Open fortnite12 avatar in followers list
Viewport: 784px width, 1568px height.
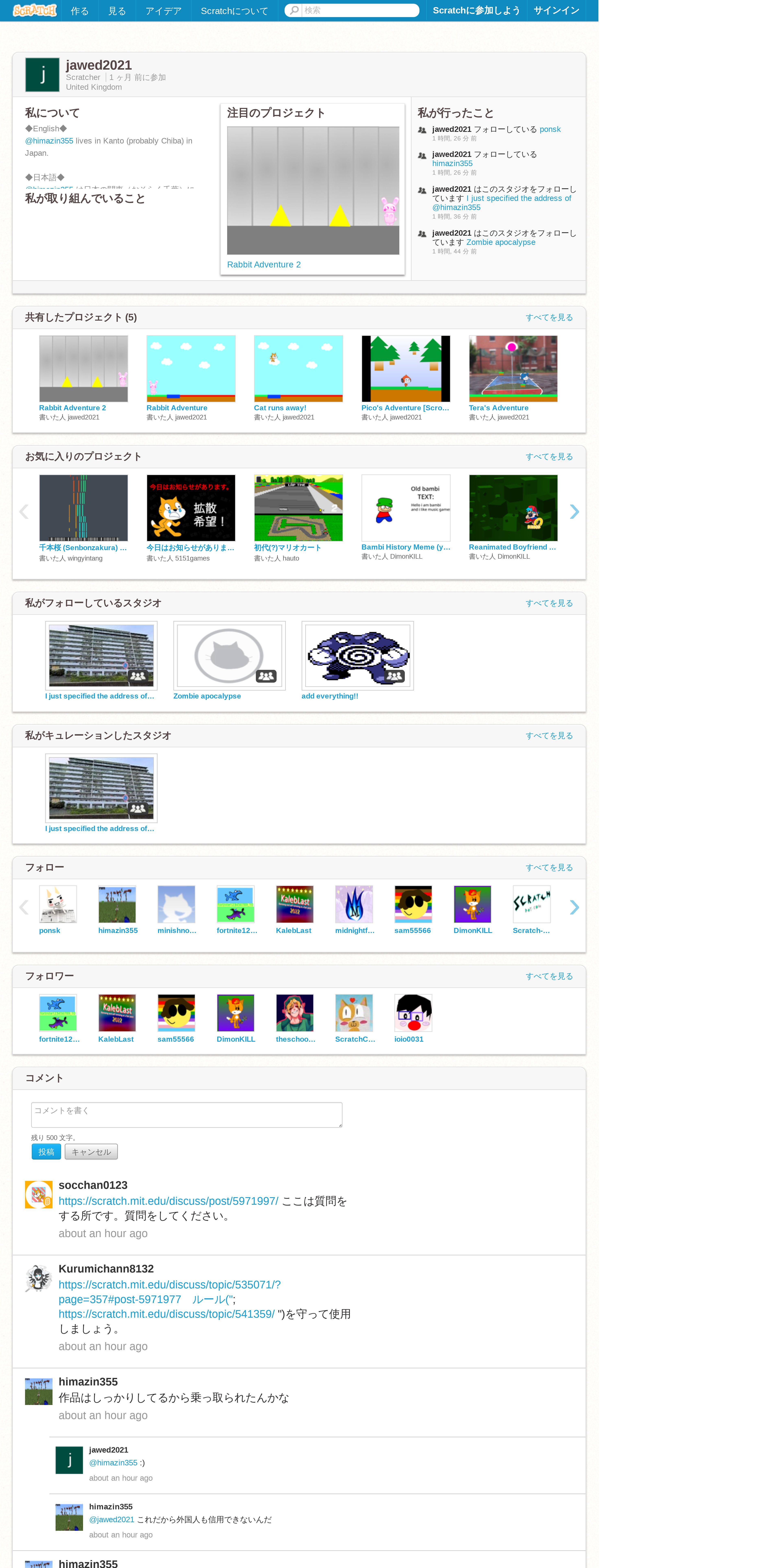point(58,1013)
